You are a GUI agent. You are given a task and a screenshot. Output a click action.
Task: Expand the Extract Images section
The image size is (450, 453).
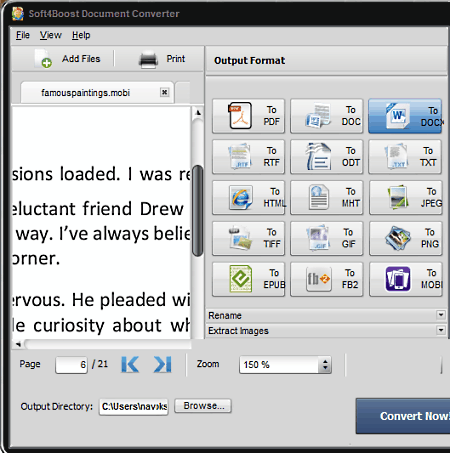point(326,331)
